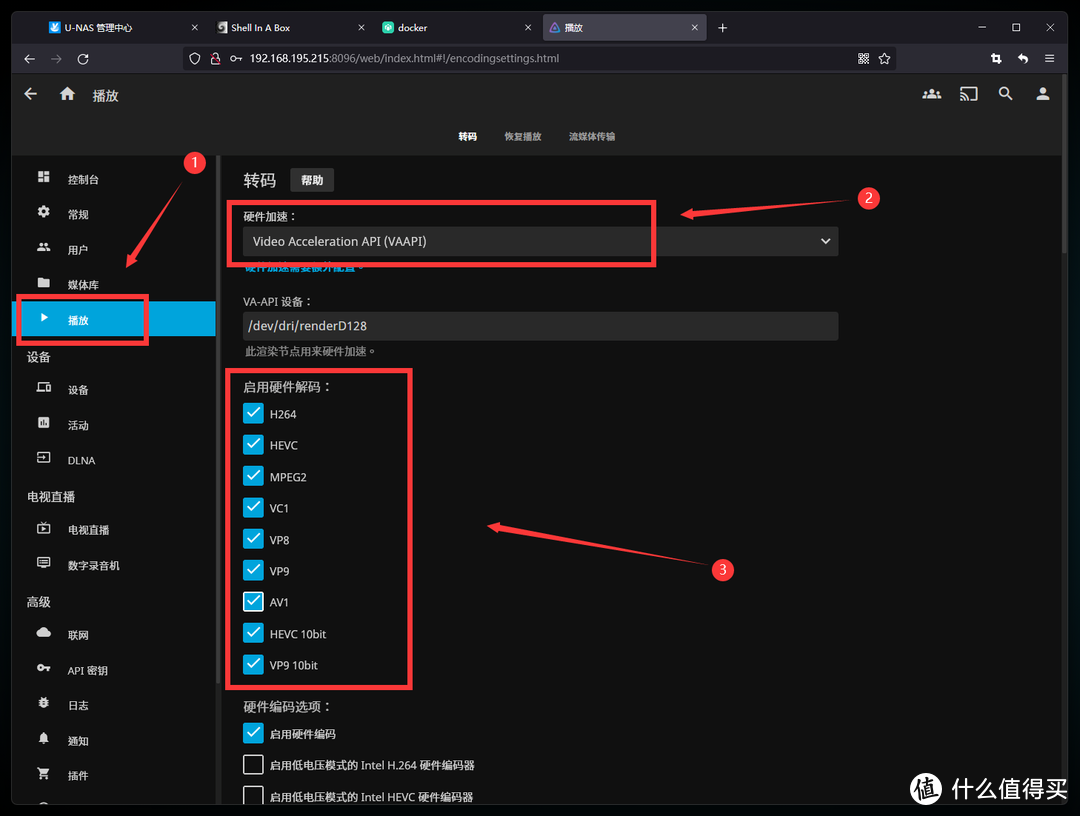Open the cast to device icon
The width and height of the screenshot is (1080, 816).
click(968, 94)
